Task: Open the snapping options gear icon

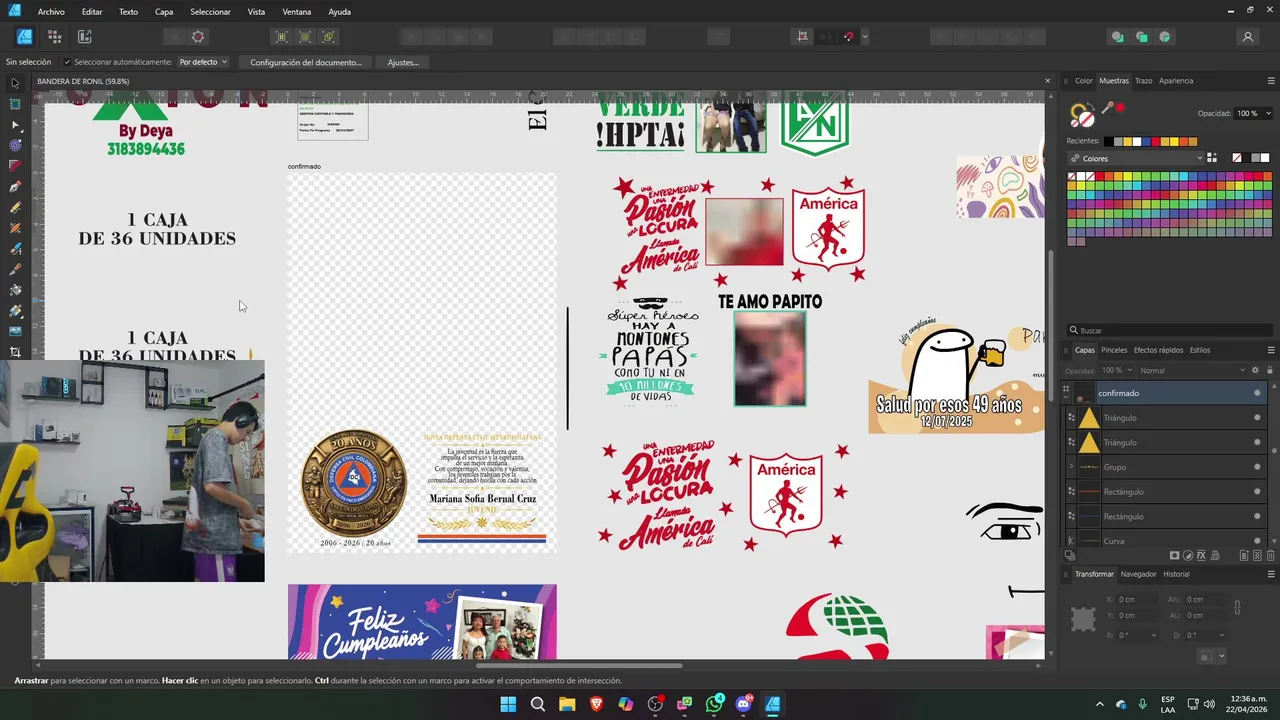Action: pyautogui.click(x=198, y=37)
